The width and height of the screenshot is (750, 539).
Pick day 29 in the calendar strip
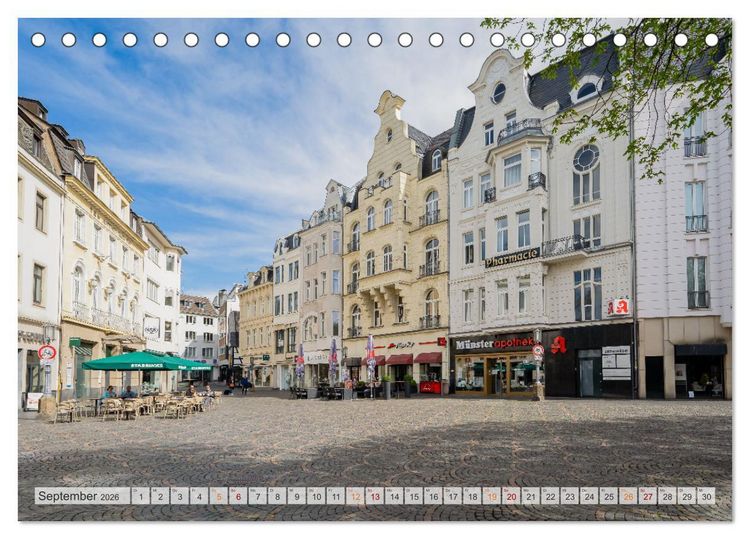[x=687, y=496]
